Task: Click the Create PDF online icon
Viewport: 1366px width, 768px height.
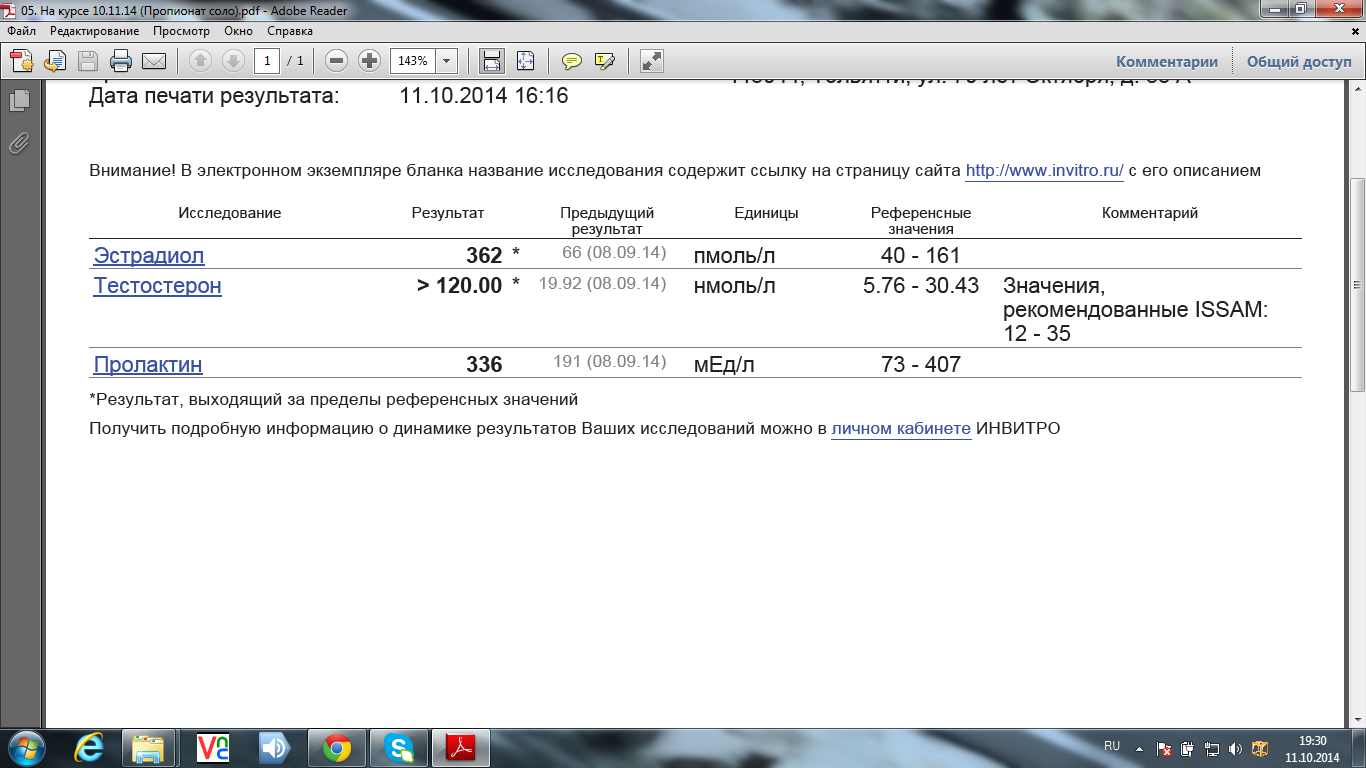Action: 21,61
